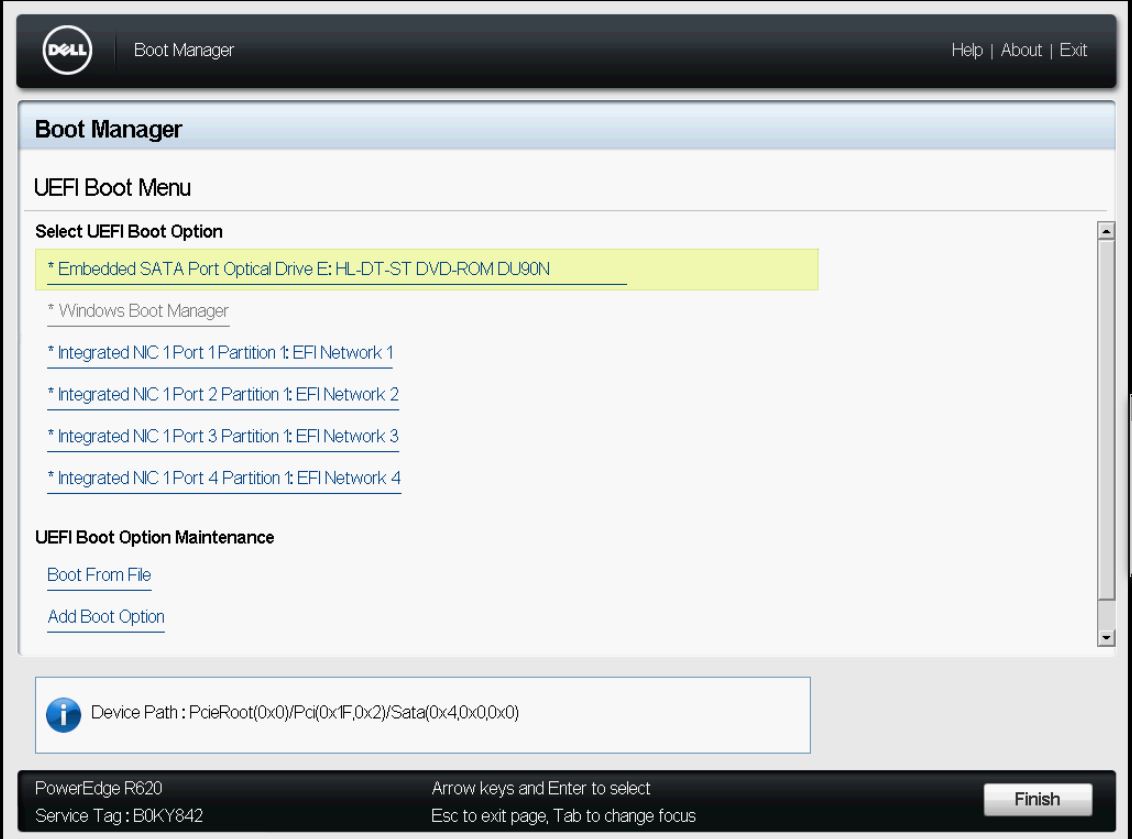1132x839 pixels.
Task: Click the scrollbar down arrow
Action: (x=1106, y=637)
